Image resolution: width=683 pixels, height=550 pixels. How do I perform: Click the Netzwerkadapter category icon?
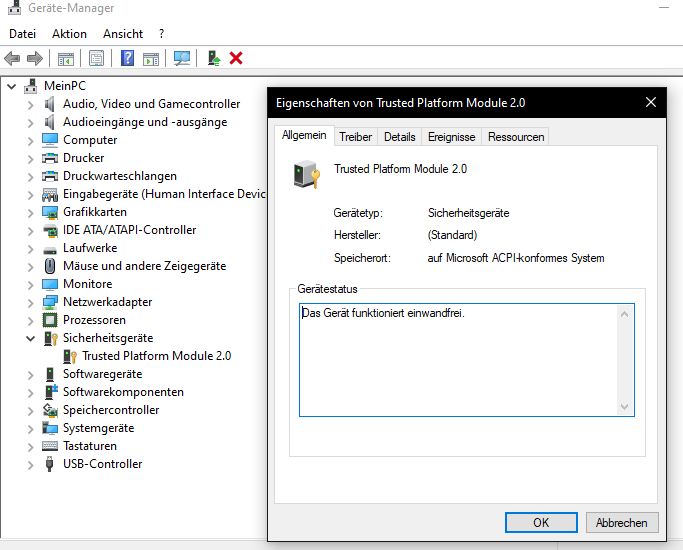[x=50, y=302]
